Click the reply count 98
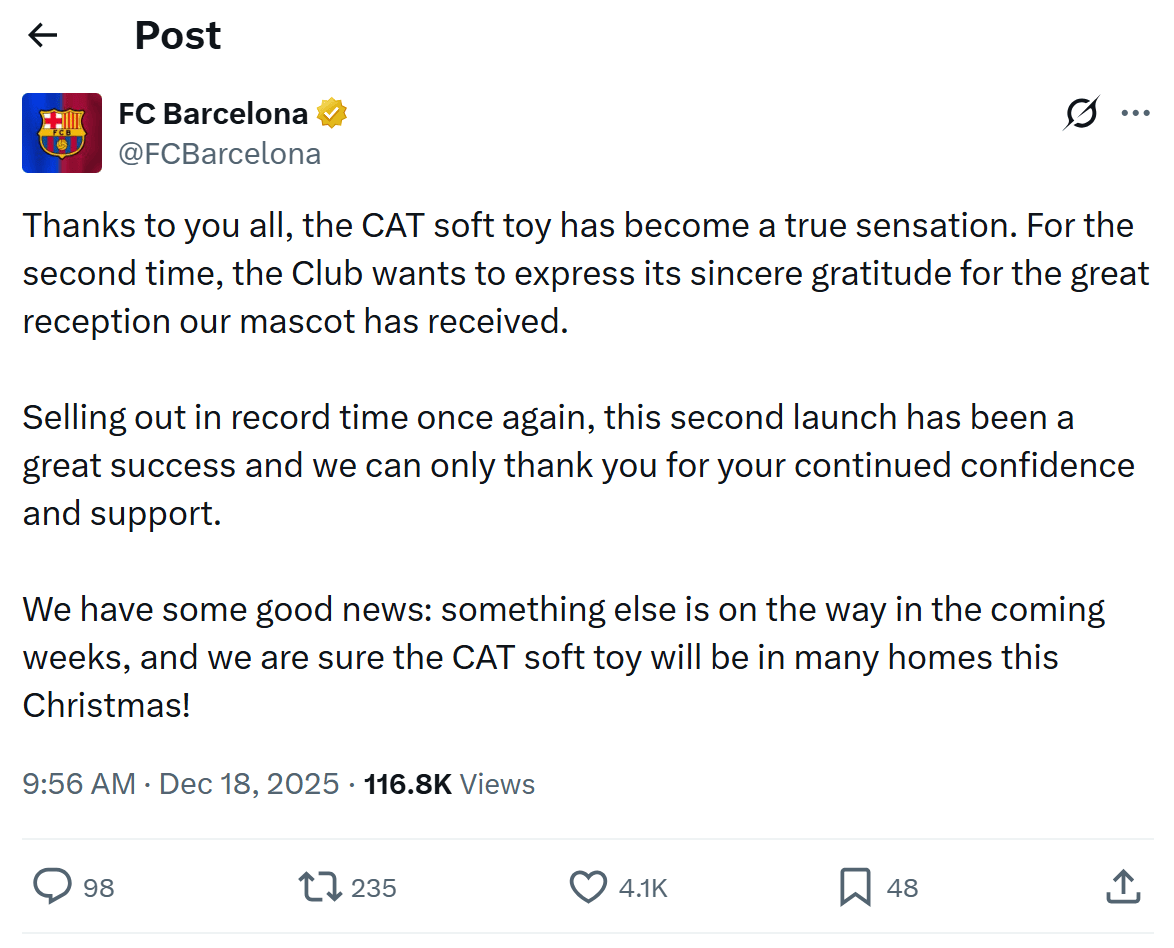The image size is (1174, 948). click(98, 888)
